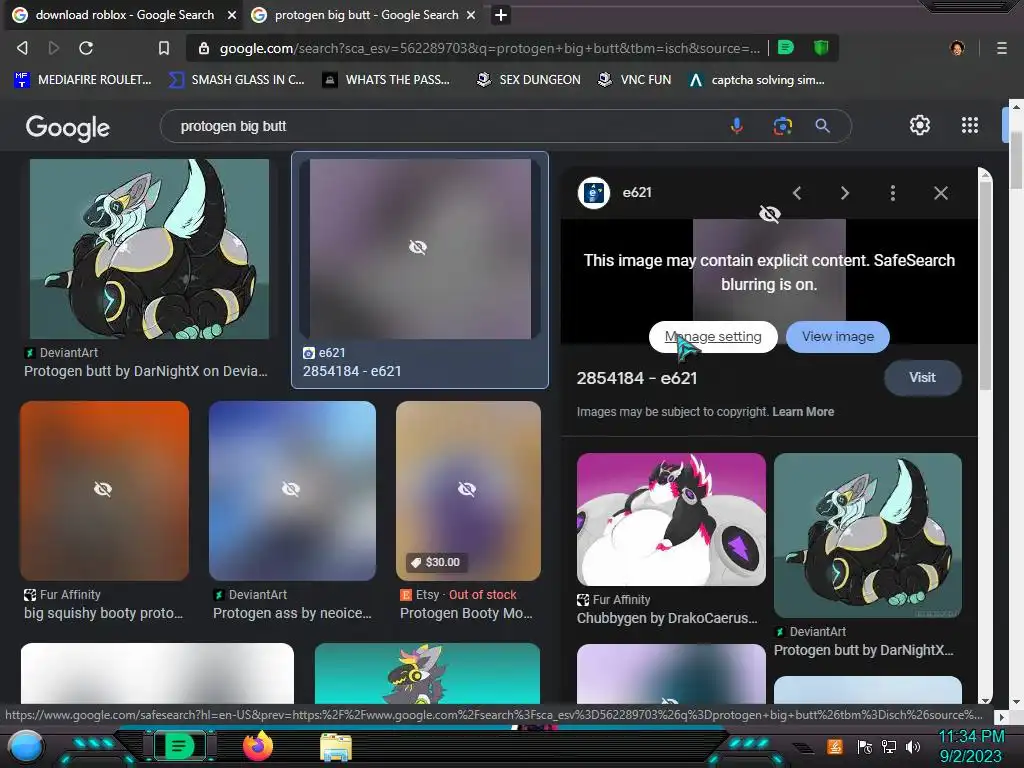The height and width of the screenshot is (768, 1024).
Task: Open Firefox from the taskbar
Action: (x=258, y=746)
